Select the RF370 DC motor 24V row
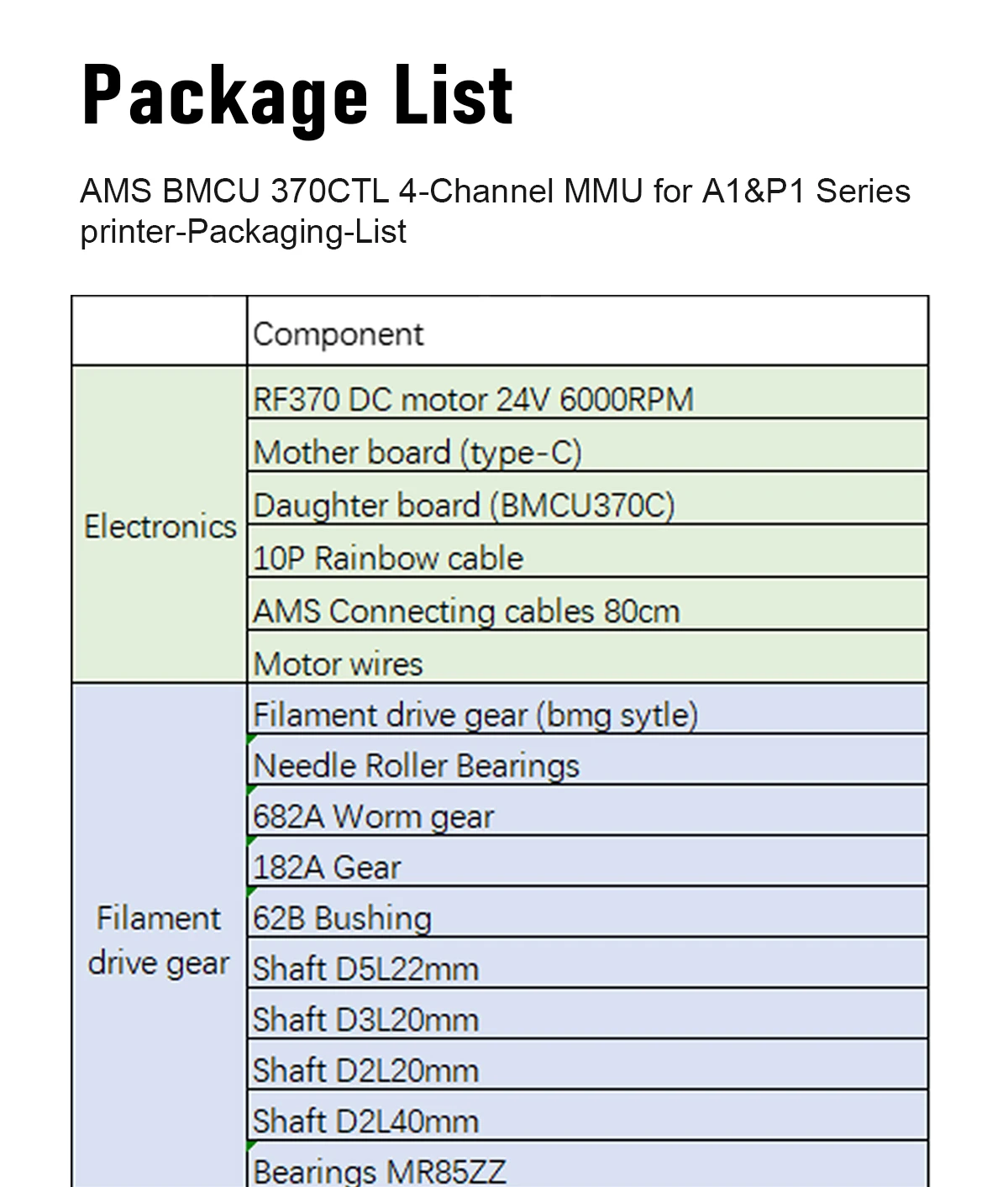The height and width of the screenshot is (1187, 1008). (x=587, y=392)
